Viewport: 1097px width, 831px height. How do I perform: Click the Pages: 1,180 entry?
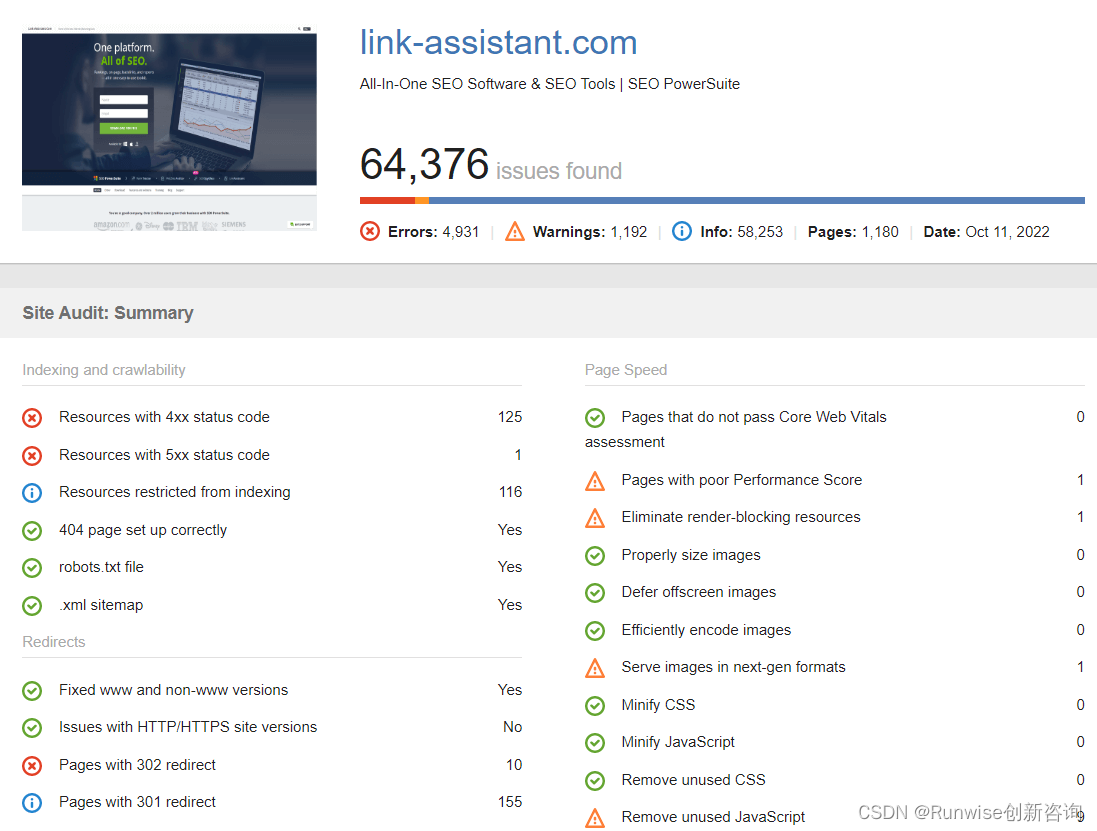click(853, 232)
